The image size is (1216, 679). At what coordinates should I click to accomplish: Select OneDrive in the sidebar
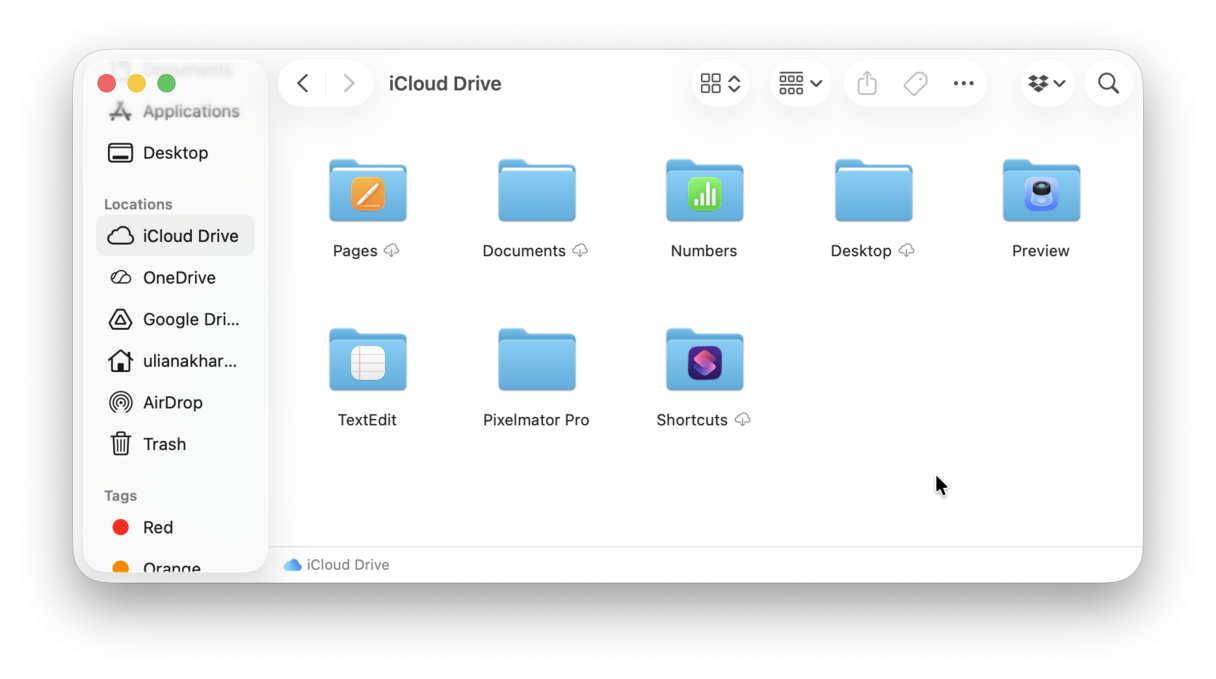pyautogui.click(x=176, y=277)
